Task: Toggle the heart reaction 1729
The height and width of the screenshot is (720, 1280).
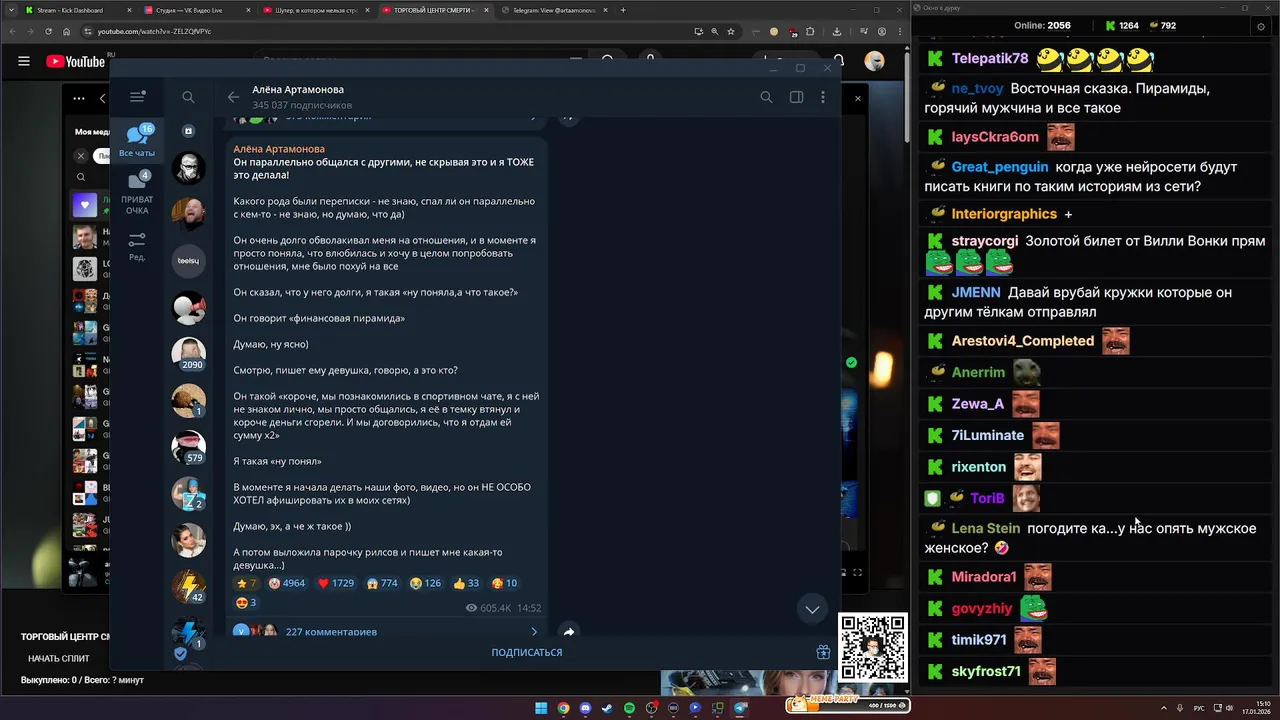Action: click(x=336, y=583)
